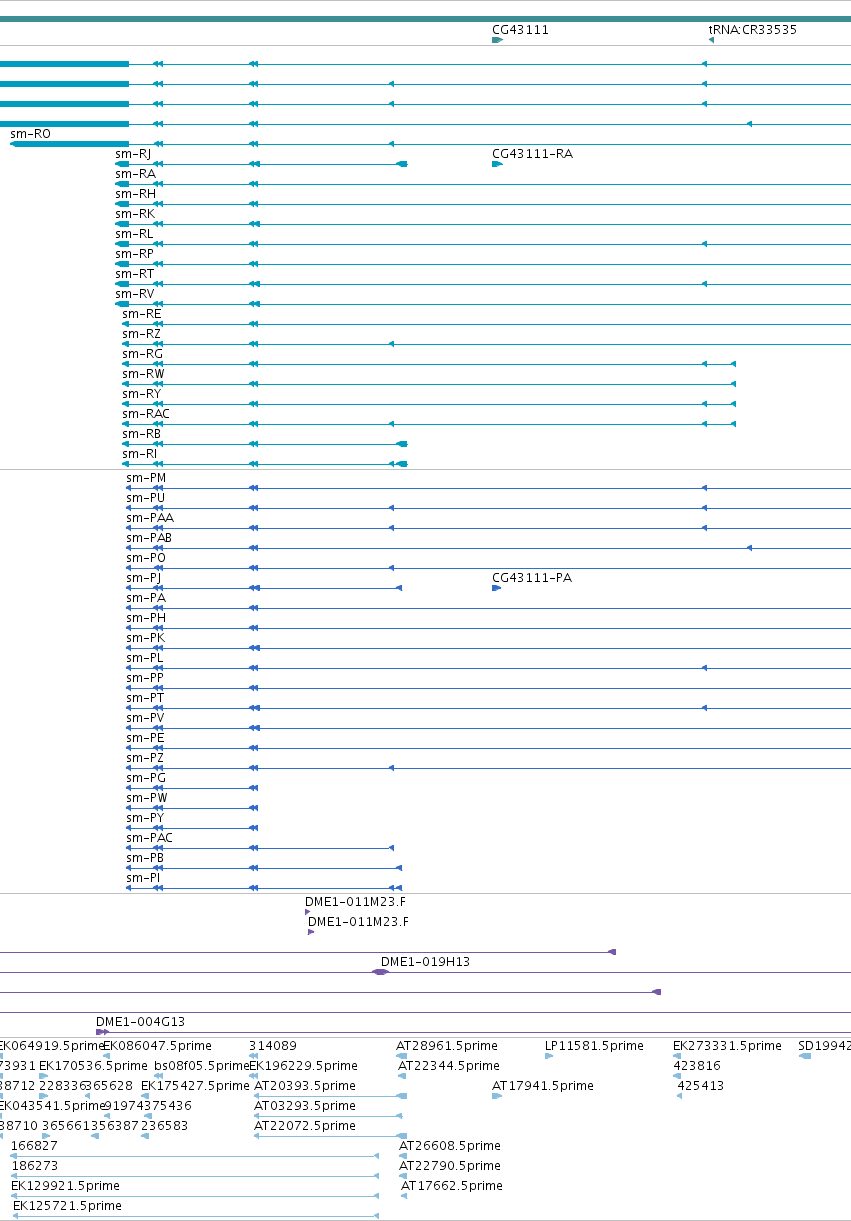This screenshot has height=1221, width=851.
Task: Click the 423816 EST label
Action: (697, 1066)
